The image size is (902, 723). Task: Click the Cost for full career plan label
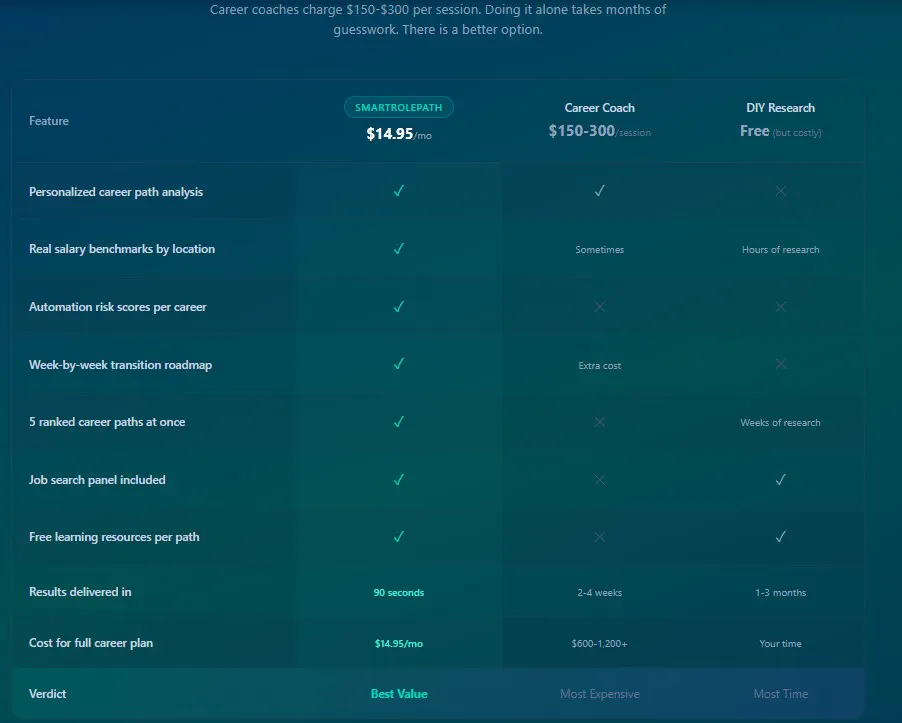pos(91,643)
